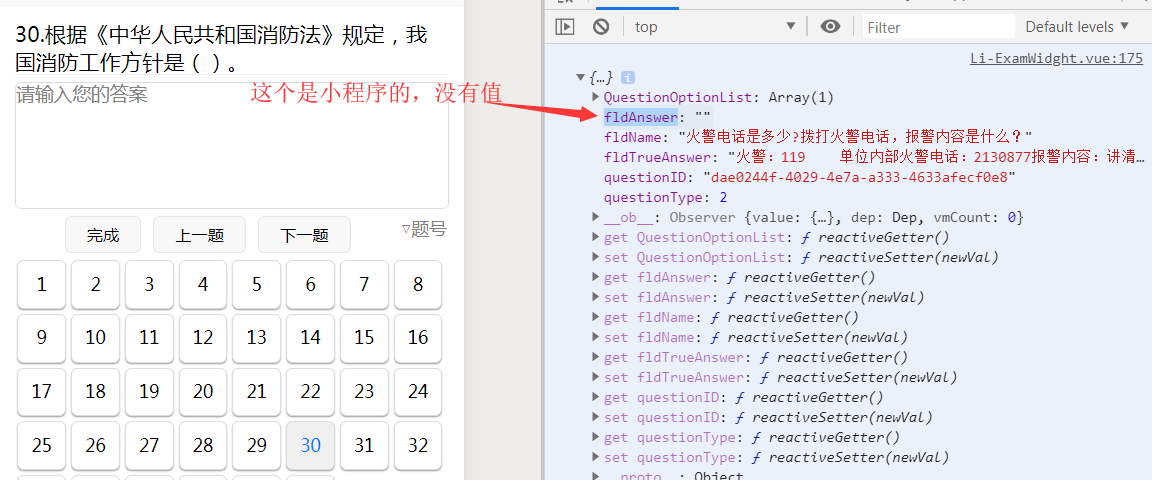The height and width of the screenshot is (480, 1152).
Task: Click the console Filter input field
Action: pos(936,27)
